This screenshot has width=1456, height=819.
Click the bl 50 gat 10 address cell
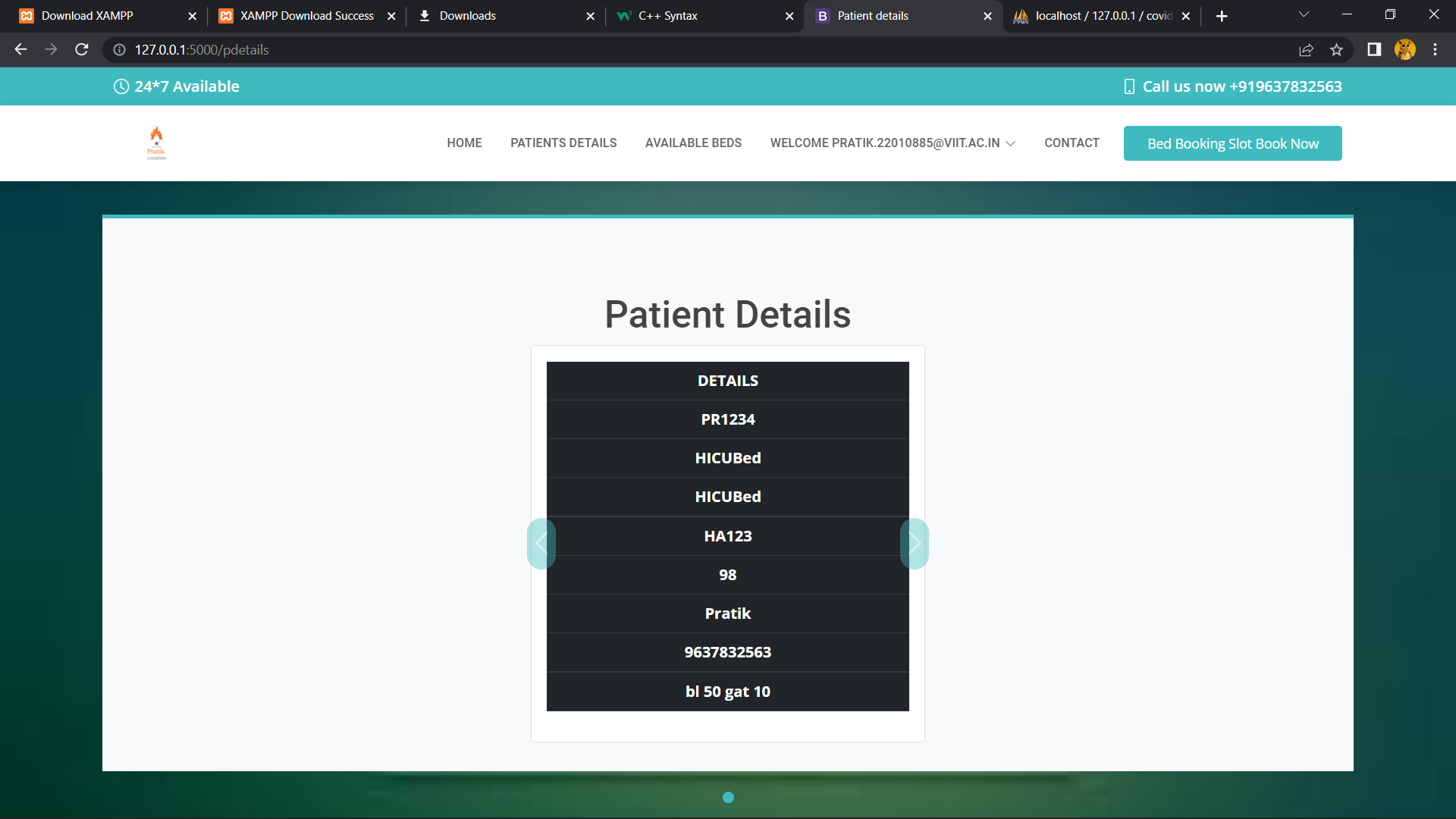coord(728,692)
